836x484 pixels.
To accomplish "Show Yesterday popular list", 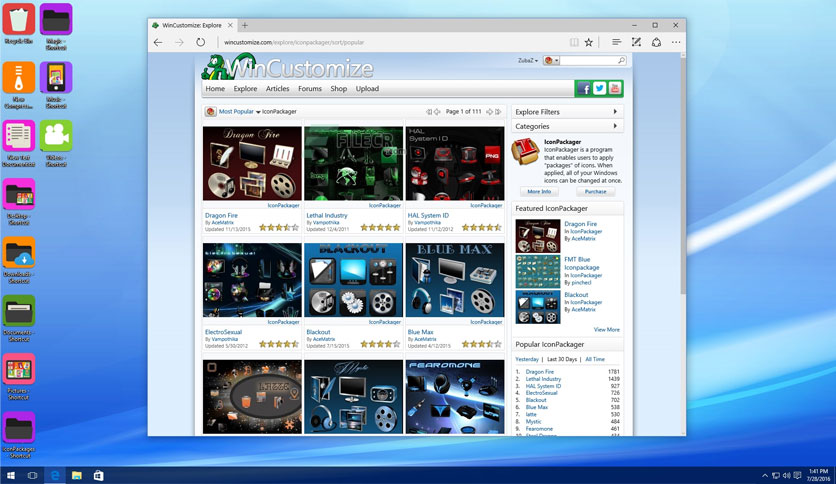I will coord(527,359).
